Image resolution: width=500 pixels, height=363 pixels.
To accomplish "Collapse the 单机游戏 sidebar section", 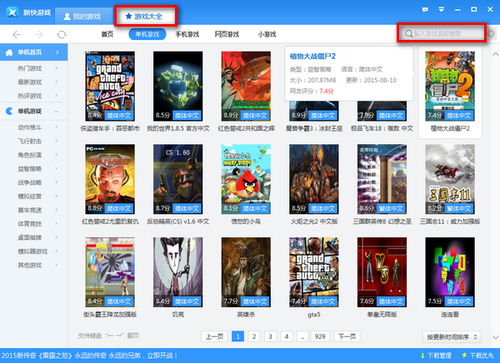I will click(x=56, y=111).
